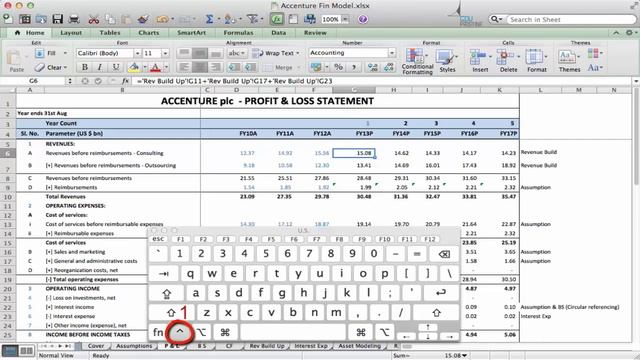Switch to the Asset Modeling sheet tab

point(359,346)
